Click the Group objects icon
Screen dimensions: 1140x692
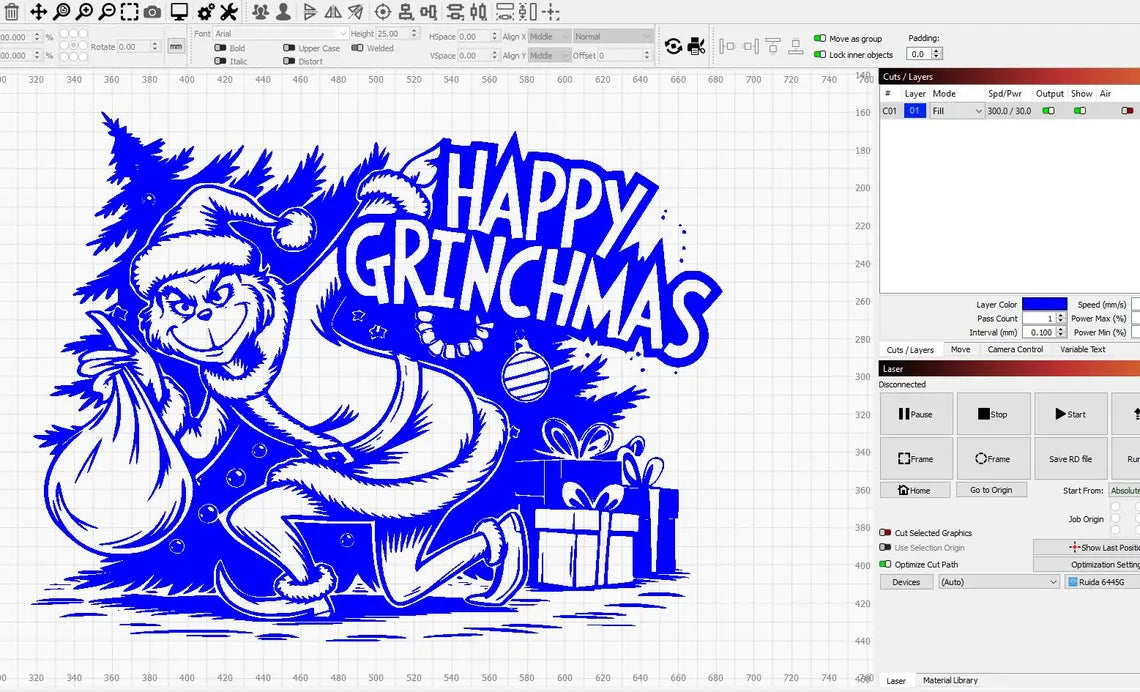260,12
